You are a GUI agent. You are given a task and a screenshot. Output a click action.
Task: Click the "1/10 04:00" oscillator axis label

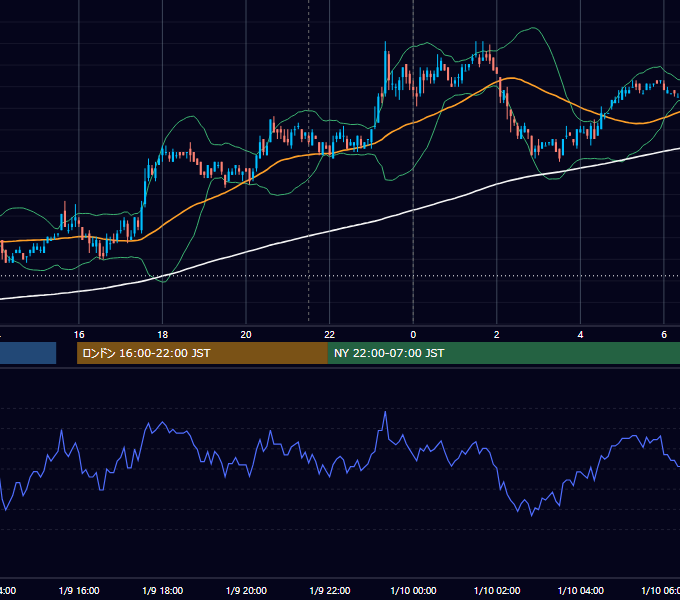click(x=581, y=591)
